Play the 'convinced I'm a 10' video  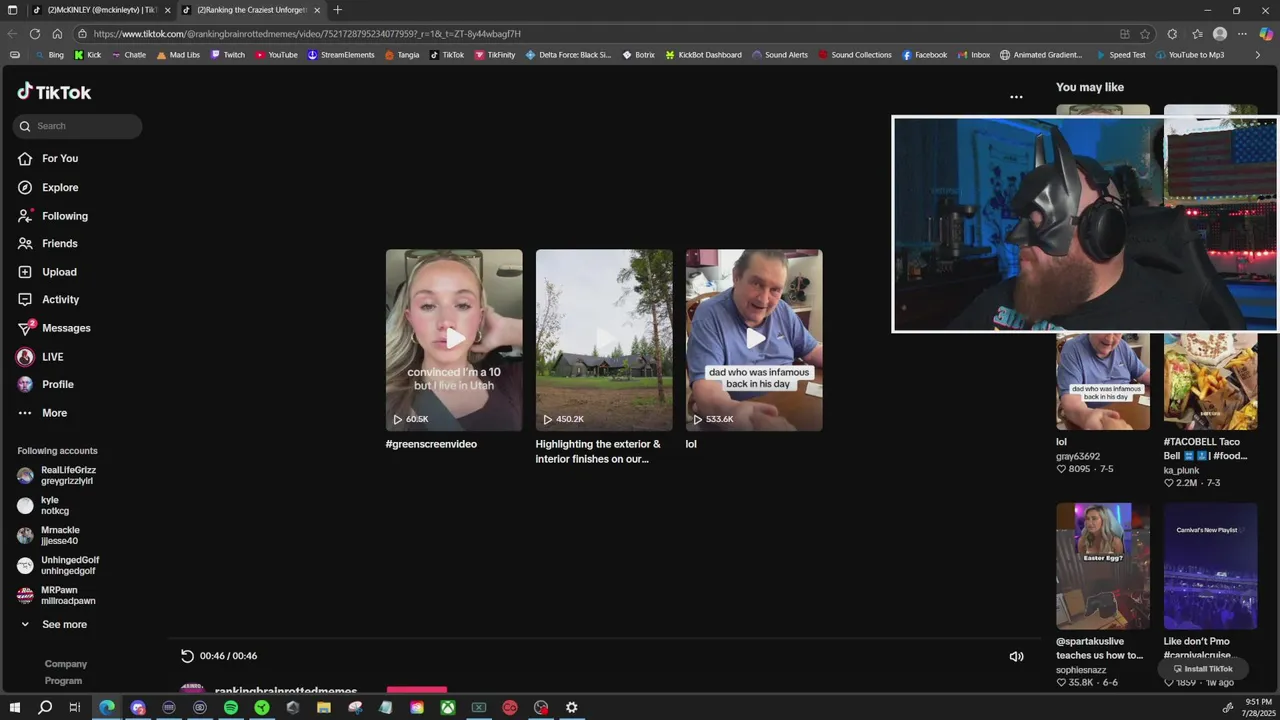tap(454, 340)
